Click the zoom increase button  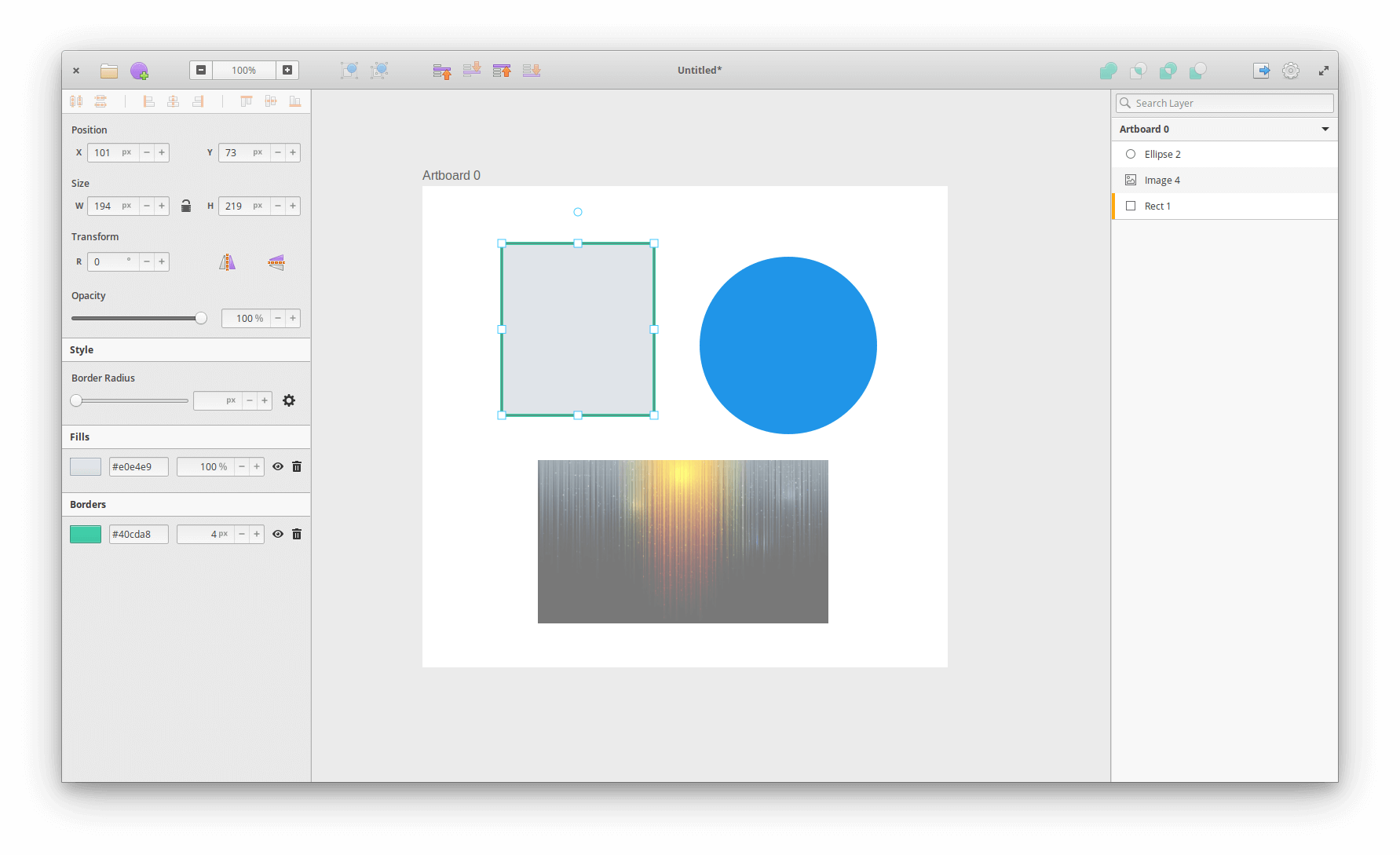287,70
